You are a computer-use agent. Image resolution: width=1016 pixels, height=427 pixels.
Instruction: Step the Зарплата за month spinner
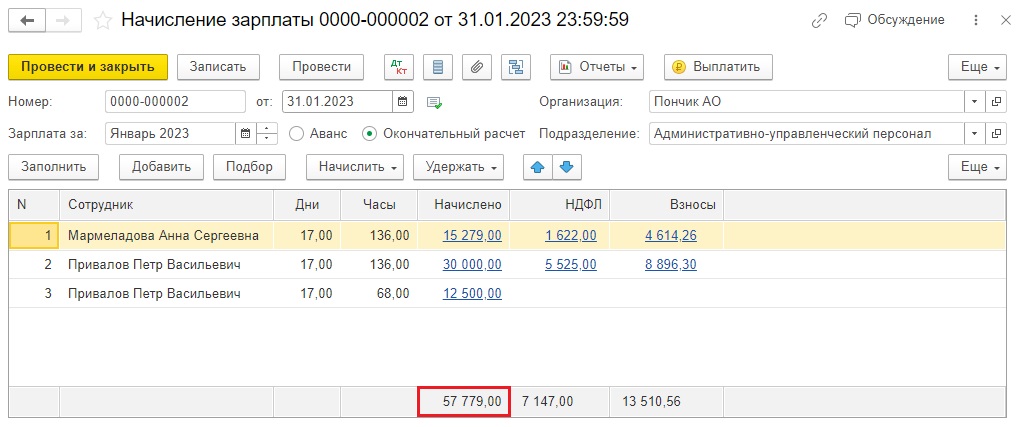tap(267, 134)
